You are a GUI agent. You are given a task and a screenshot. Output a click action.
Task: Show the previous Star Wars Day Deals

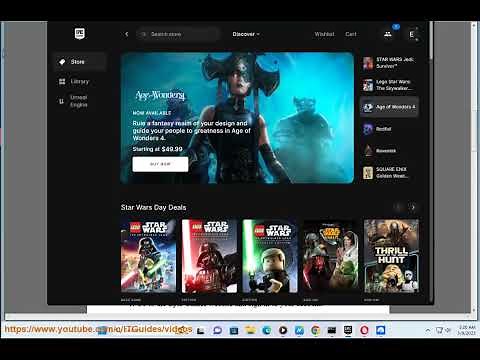(x=398, y=207)
